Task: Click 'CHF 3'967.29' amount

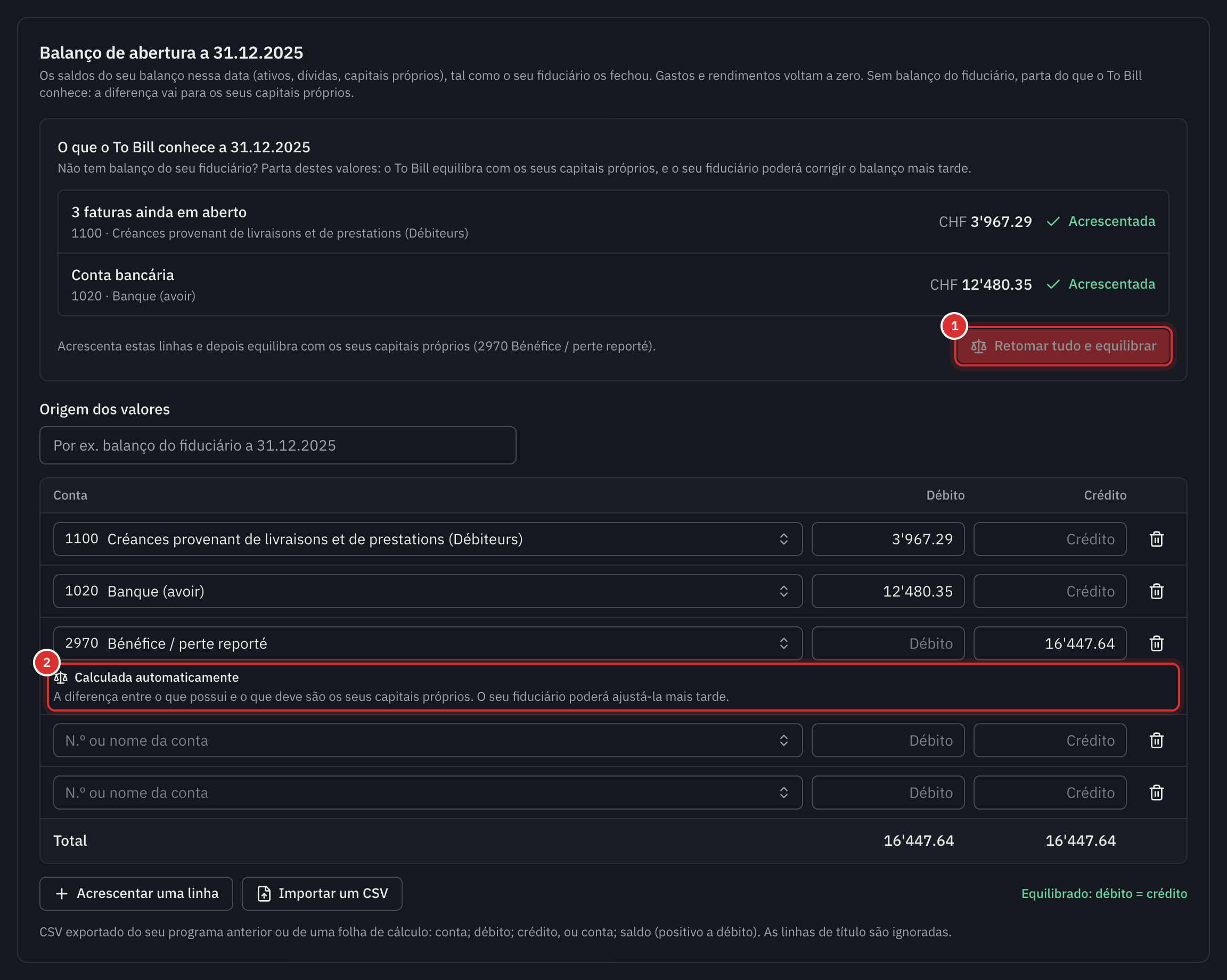Action: click(x=985, y=222)
